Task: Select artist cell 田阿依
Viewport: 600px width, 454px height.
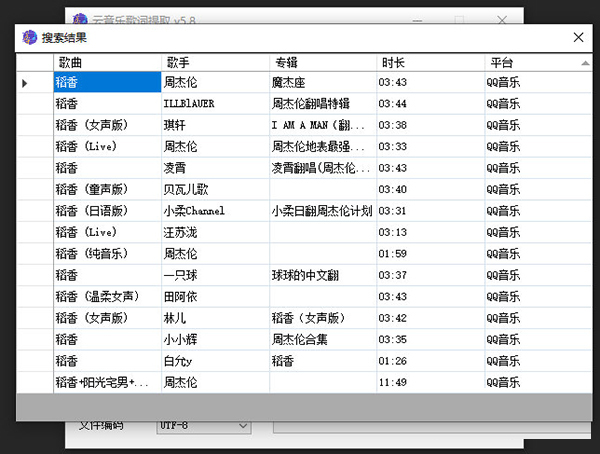Action: pos(215,296)
